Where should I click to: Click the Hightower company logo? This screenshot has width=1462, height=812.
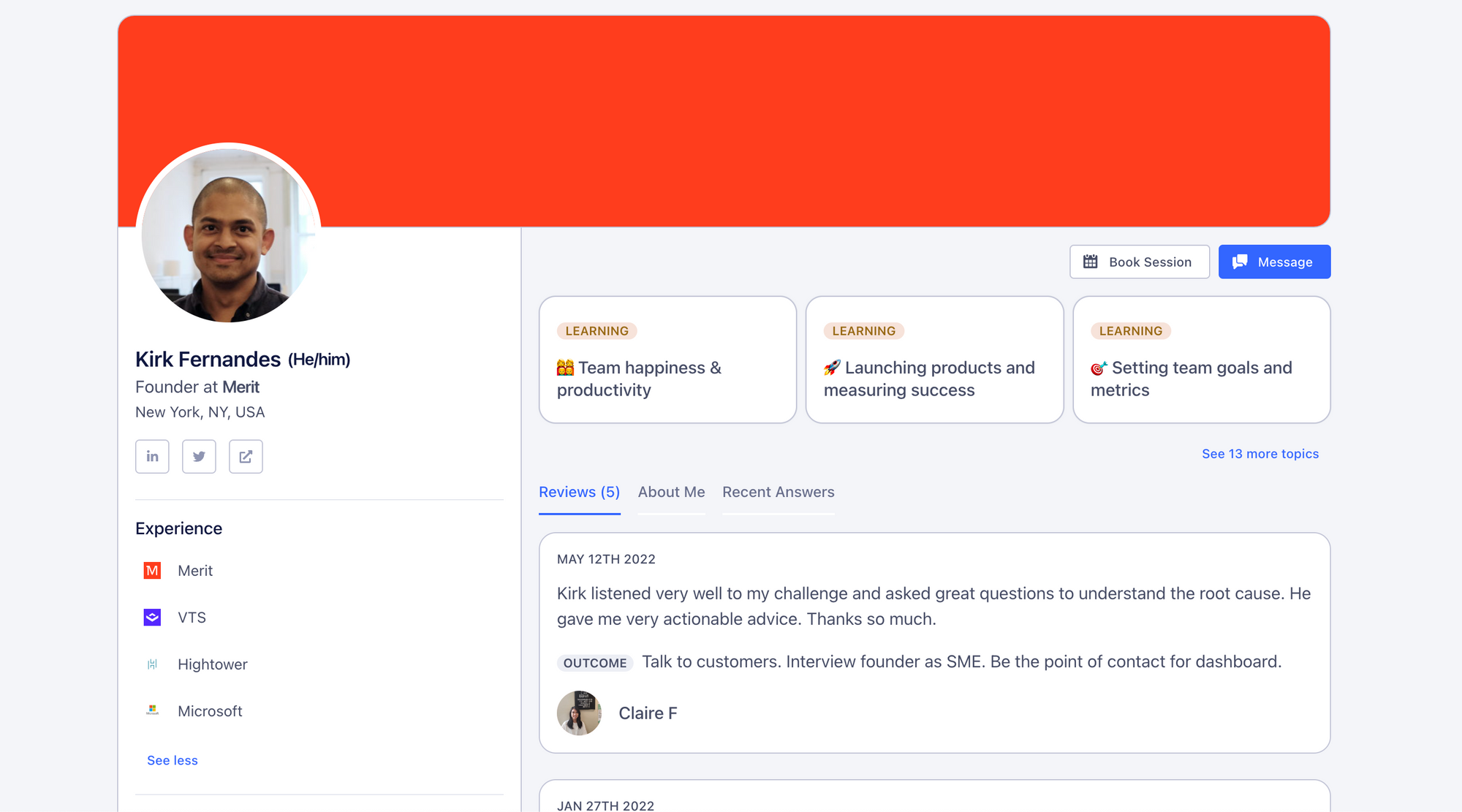click(151, 664)
